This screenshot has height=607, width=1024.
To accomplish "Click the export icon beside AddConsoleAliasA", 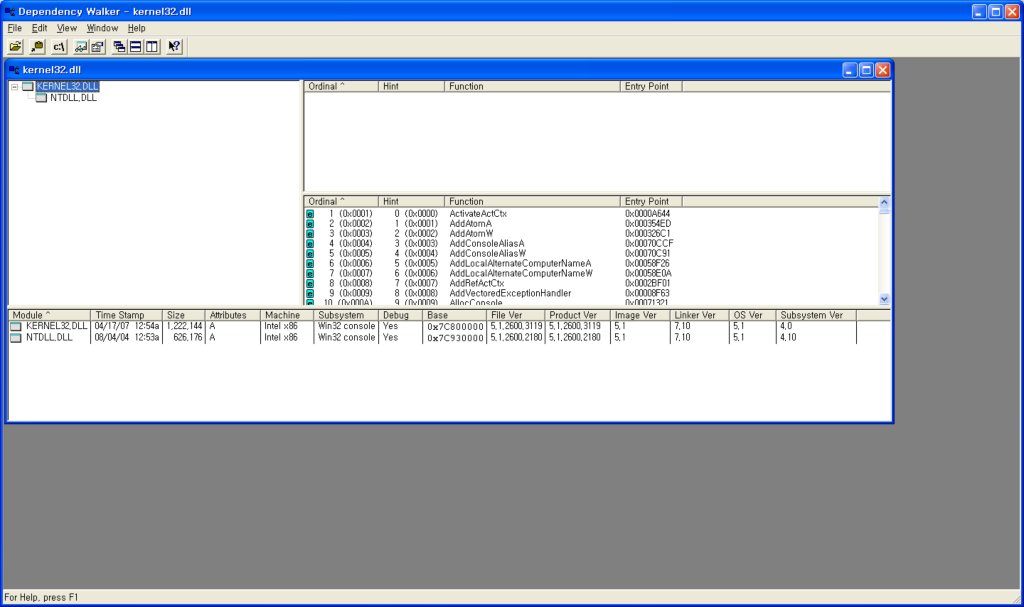I will [x=310, y=244].
